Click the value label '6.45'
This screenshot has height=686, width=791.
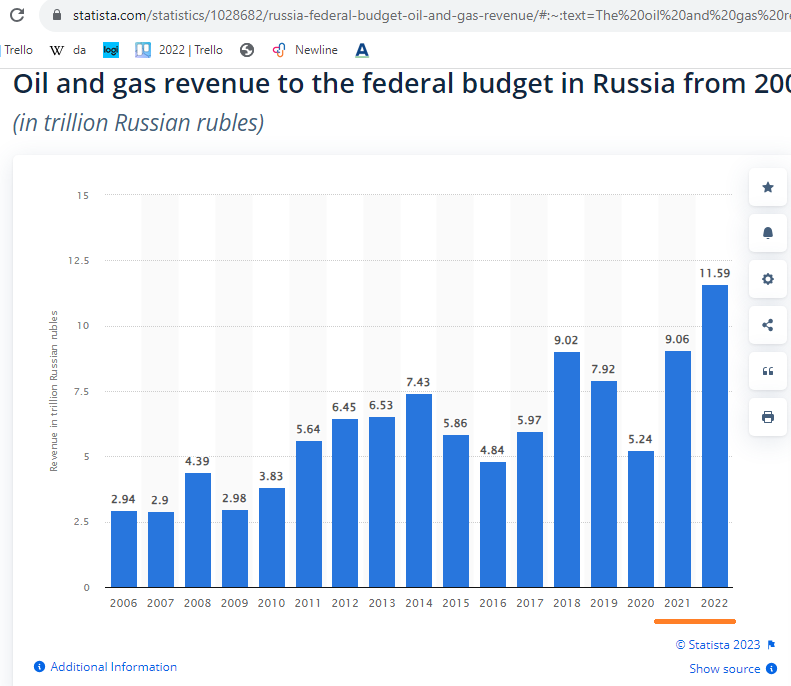click(x=344, y=407)
